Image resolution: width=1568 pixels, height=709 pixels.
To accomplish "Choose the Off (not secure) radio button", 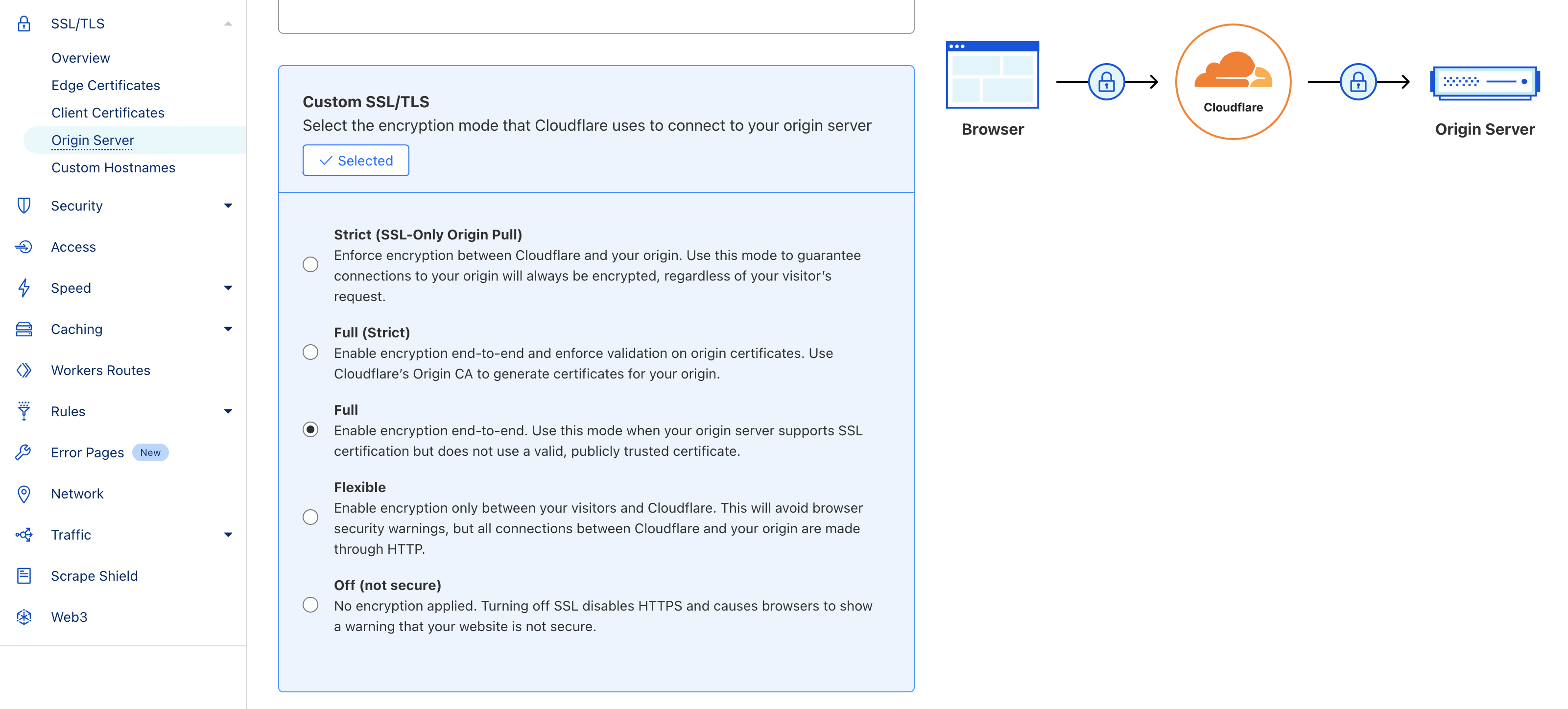I will 310,605.
